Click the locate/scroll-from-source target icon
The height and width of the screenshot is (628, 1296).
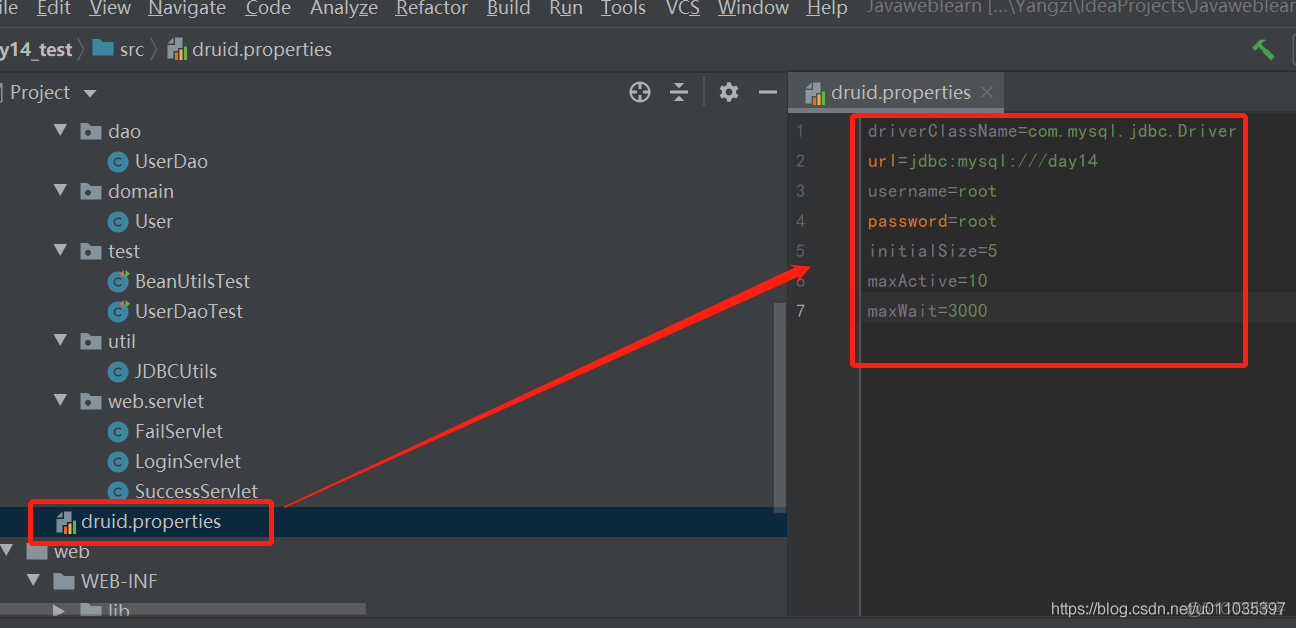point(640,92)
